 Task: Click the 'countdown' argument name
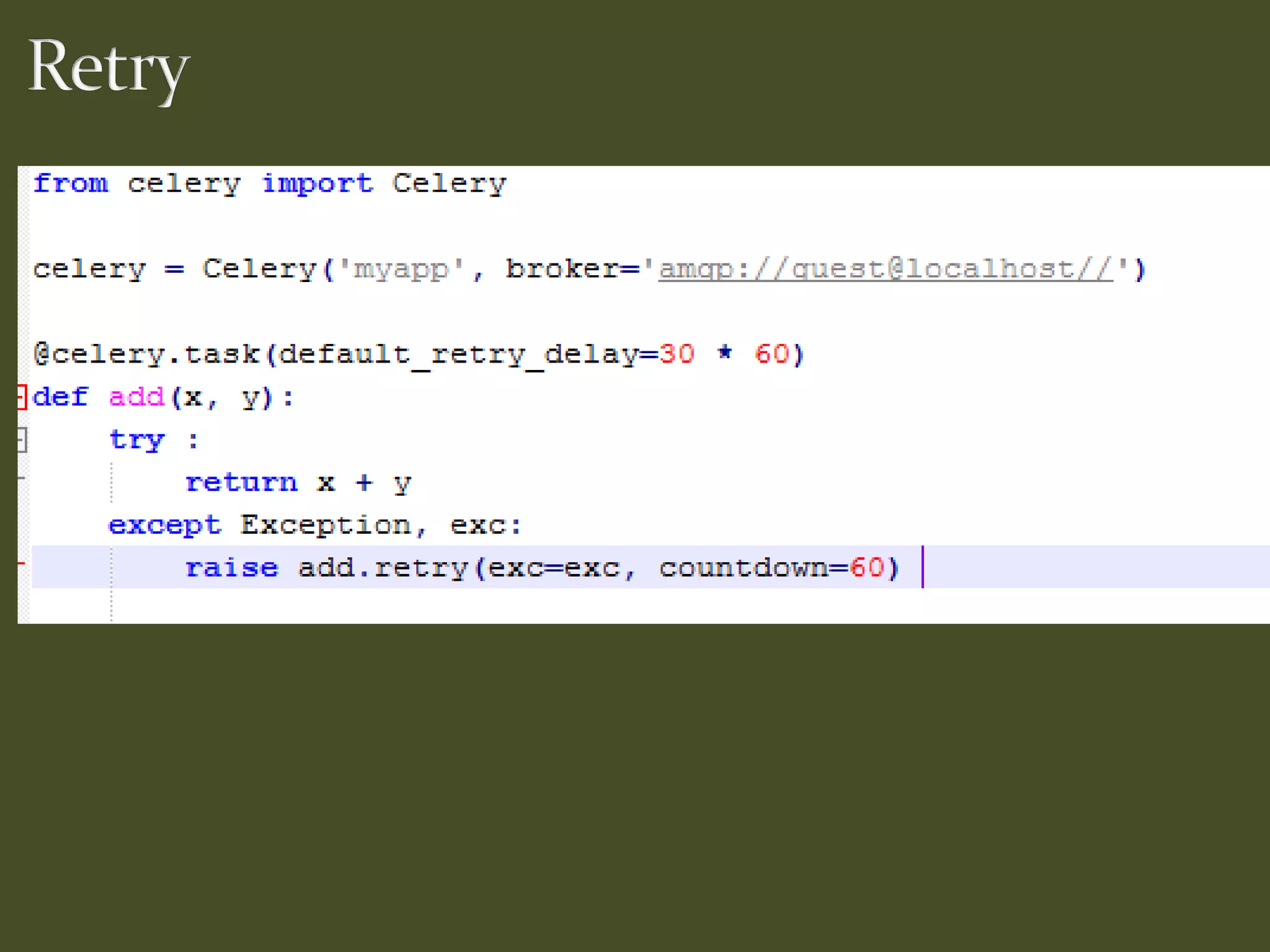744,568
